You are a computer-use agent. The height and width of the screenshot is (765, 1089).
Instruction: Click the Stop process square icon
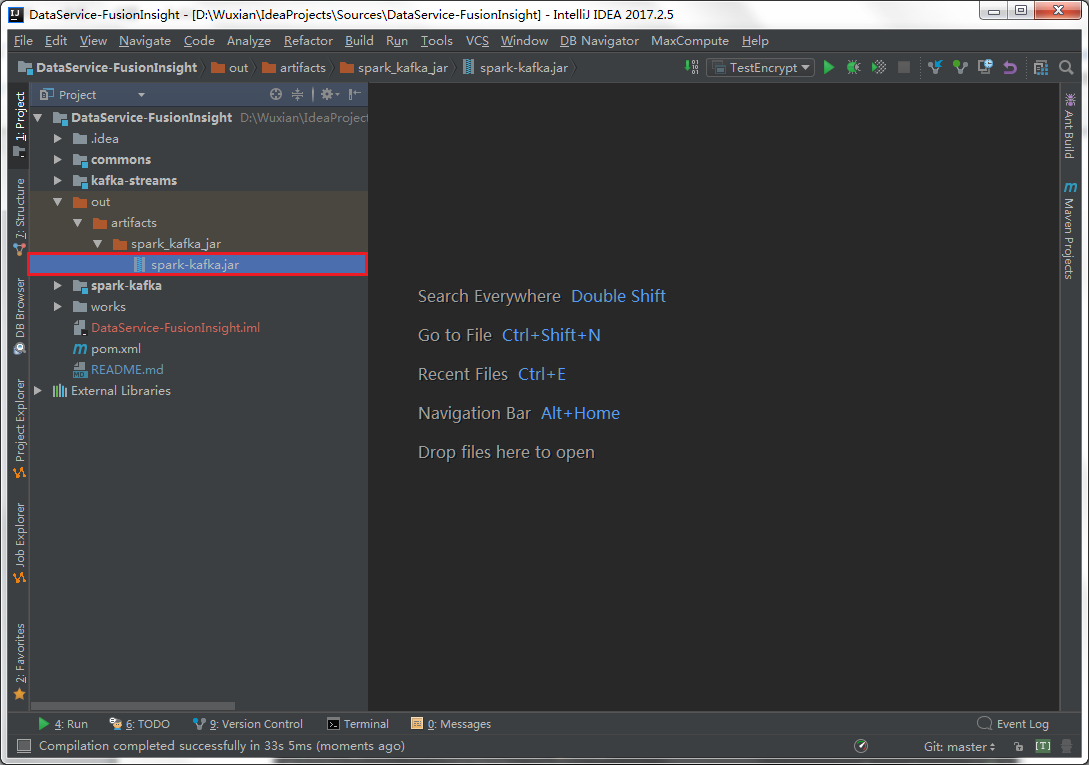point(904,67)
